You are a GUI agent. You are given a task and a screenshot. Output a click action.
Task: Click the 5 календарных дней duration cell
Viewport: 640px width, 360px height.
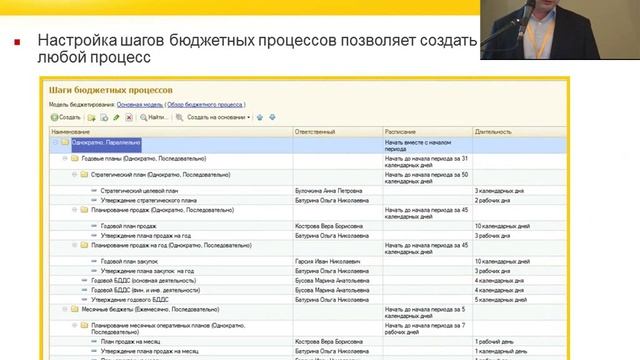[x=519, y=300]
